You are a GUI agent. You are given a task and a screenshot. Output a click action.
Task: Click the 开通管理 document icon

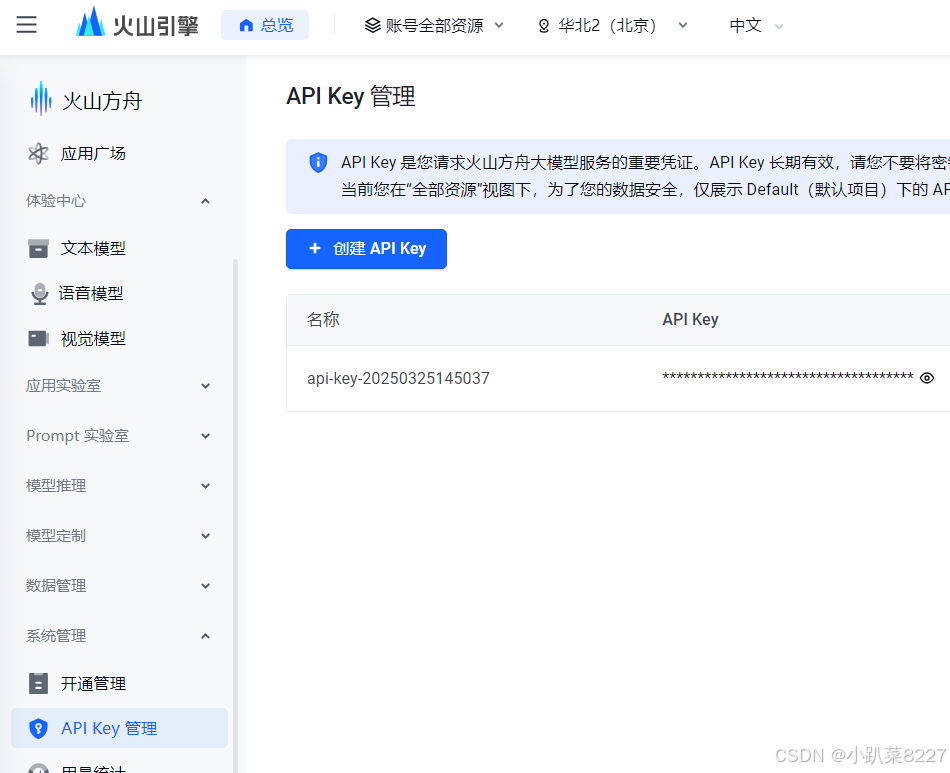(38, 683)
